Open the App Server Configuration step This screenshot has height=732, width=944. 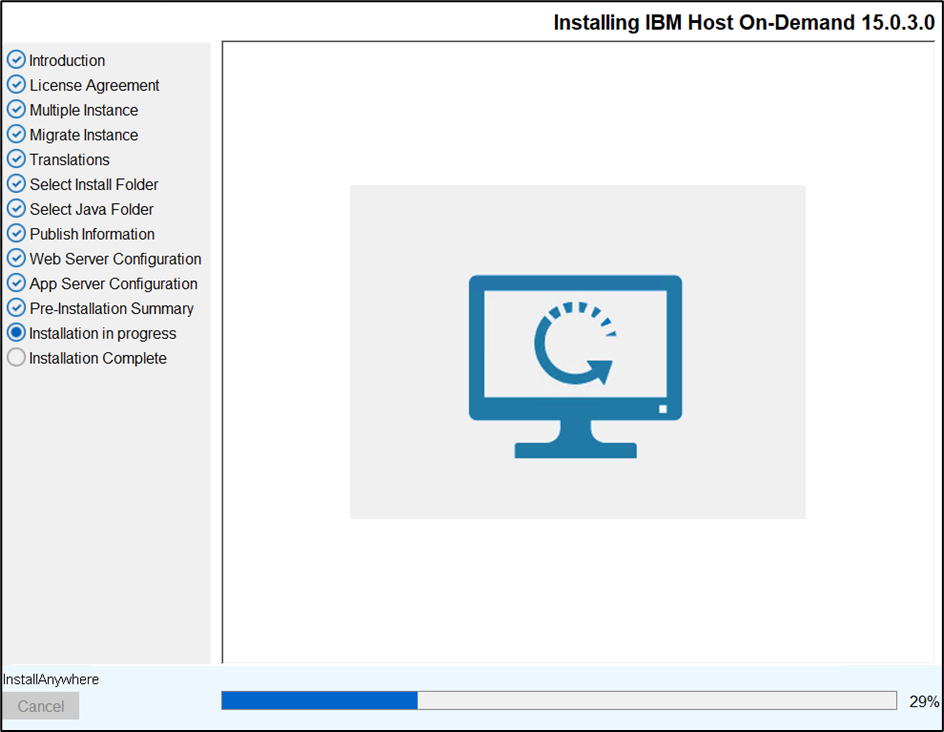pyautogui.click(x=113, y=284)
